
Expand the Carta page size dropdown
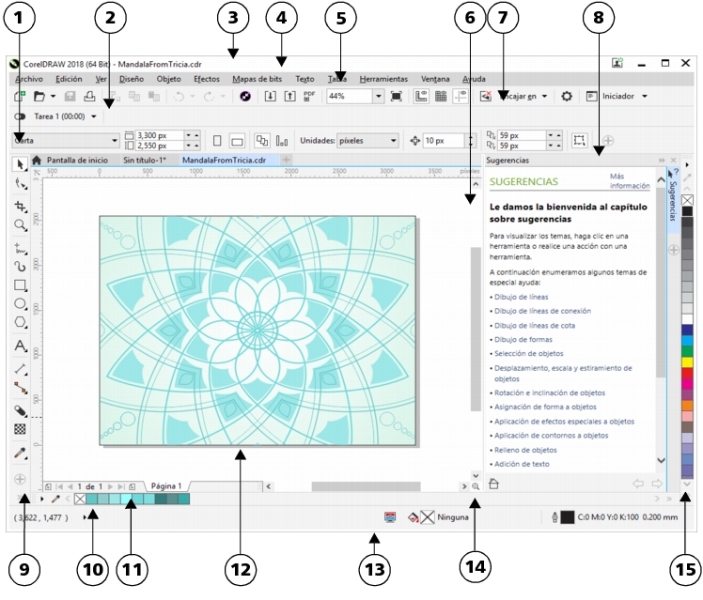(x=115, y=141)
